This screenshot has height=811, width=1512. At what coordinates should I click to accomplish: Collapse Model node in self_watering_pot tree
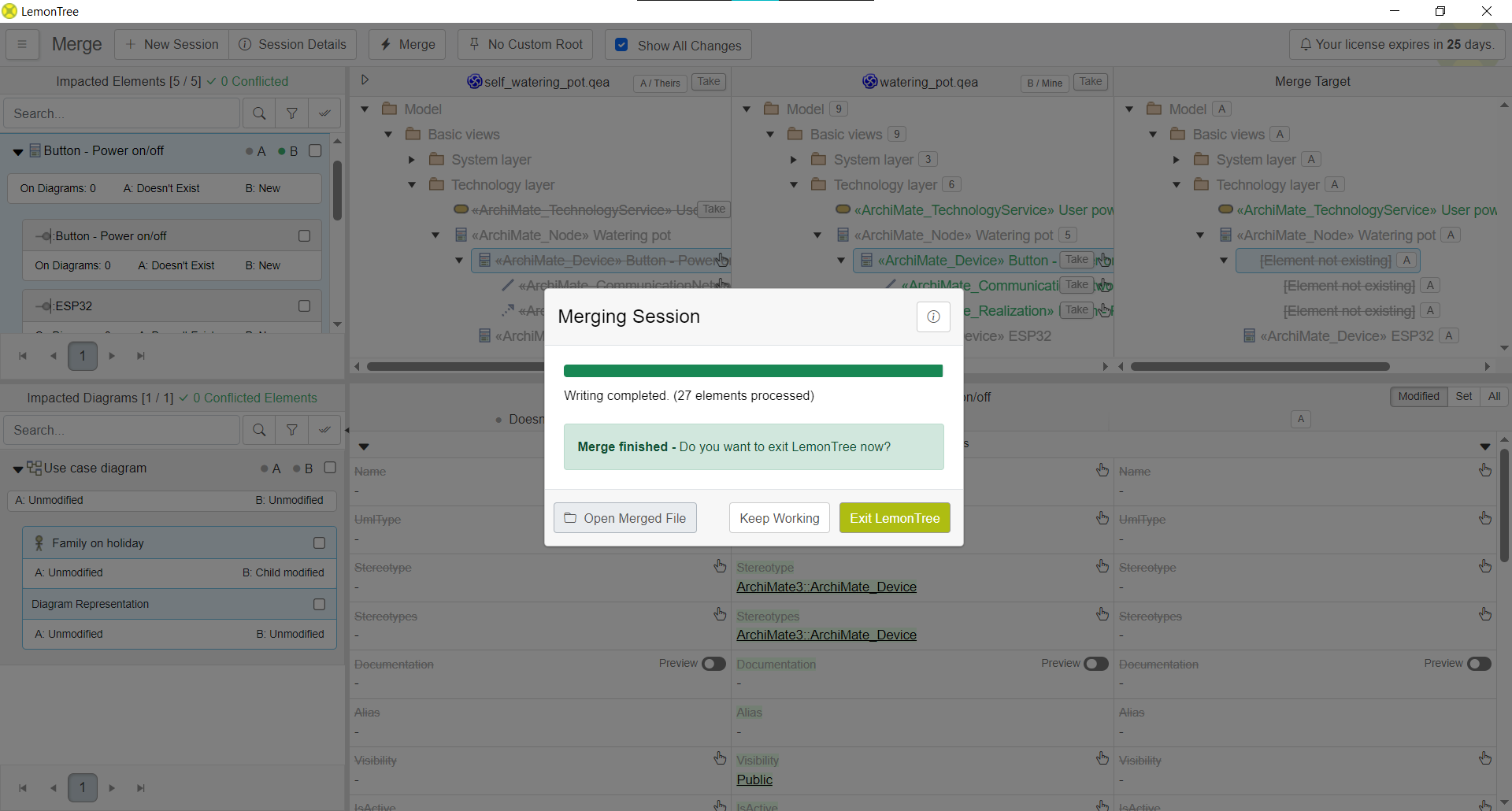point(365,109)
